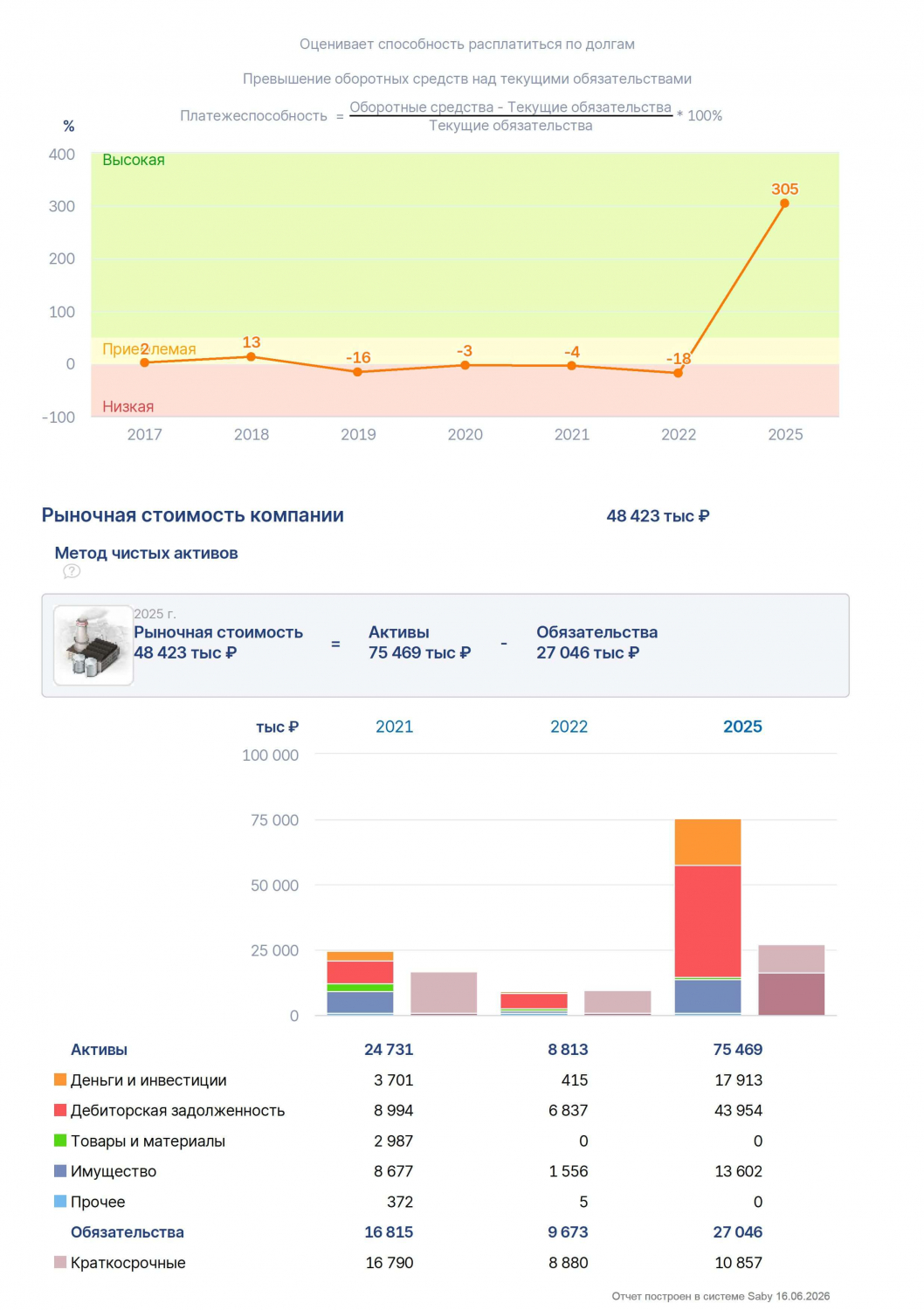Click the light blue Прочее legend swatch
Image resolution: width=924 pixels, height=1310 pixels.
point(60,1202)
